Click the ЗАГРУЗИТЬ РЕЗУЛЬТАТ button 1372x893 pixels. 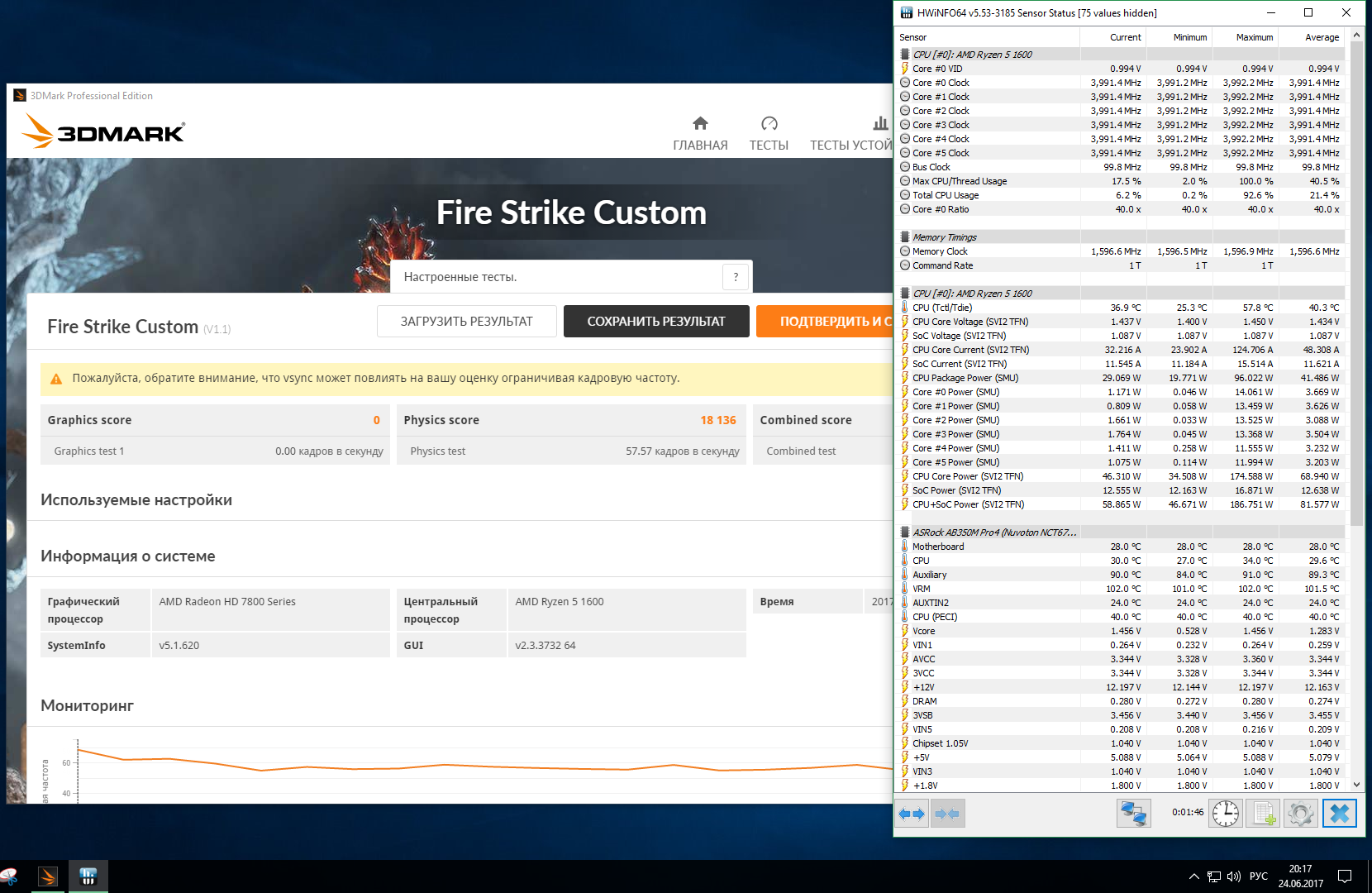coord(467,322)
